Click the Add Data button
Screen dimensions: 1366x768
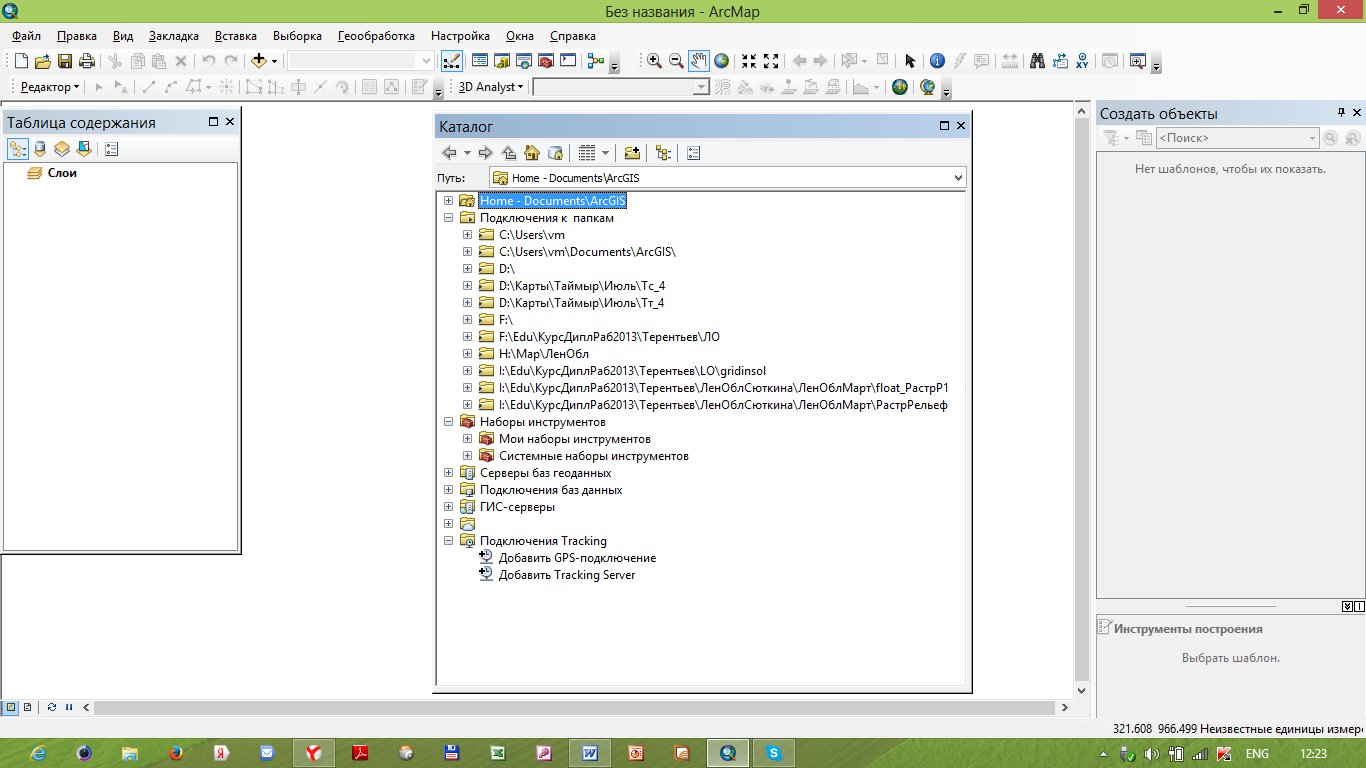pos(258,61)
